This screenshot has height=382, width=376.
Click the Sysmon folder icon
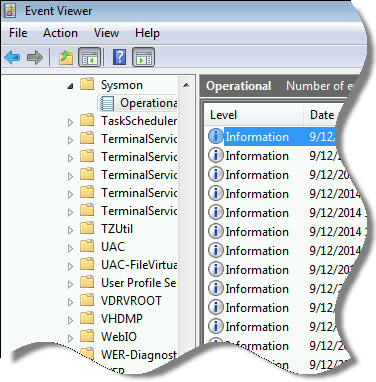(x=87, y=84)
